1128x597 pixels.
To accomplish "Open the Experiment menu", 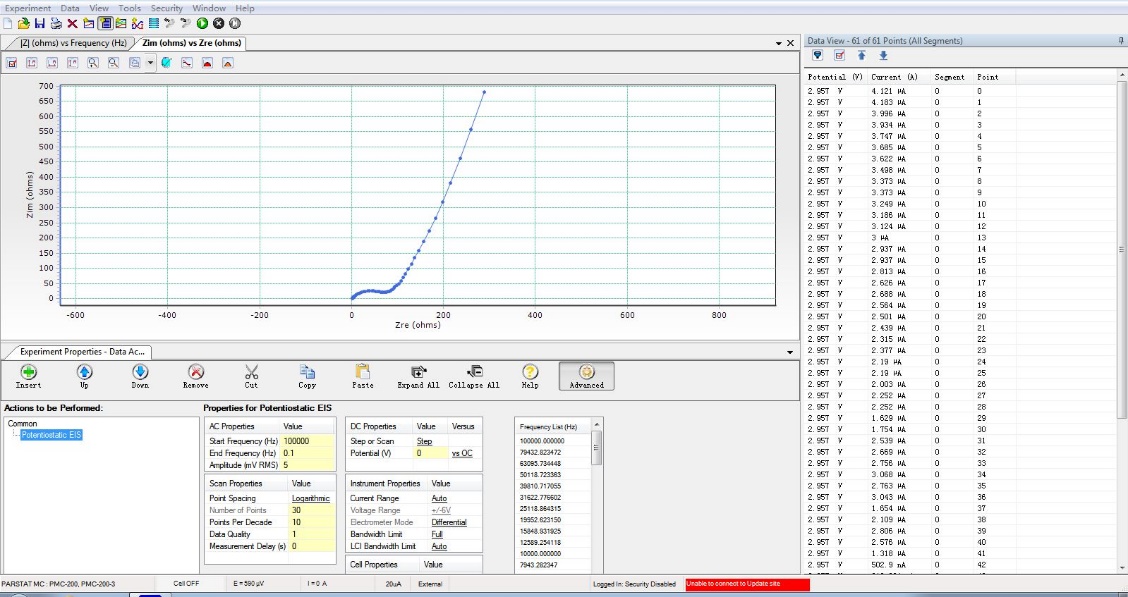I will 27,8.
